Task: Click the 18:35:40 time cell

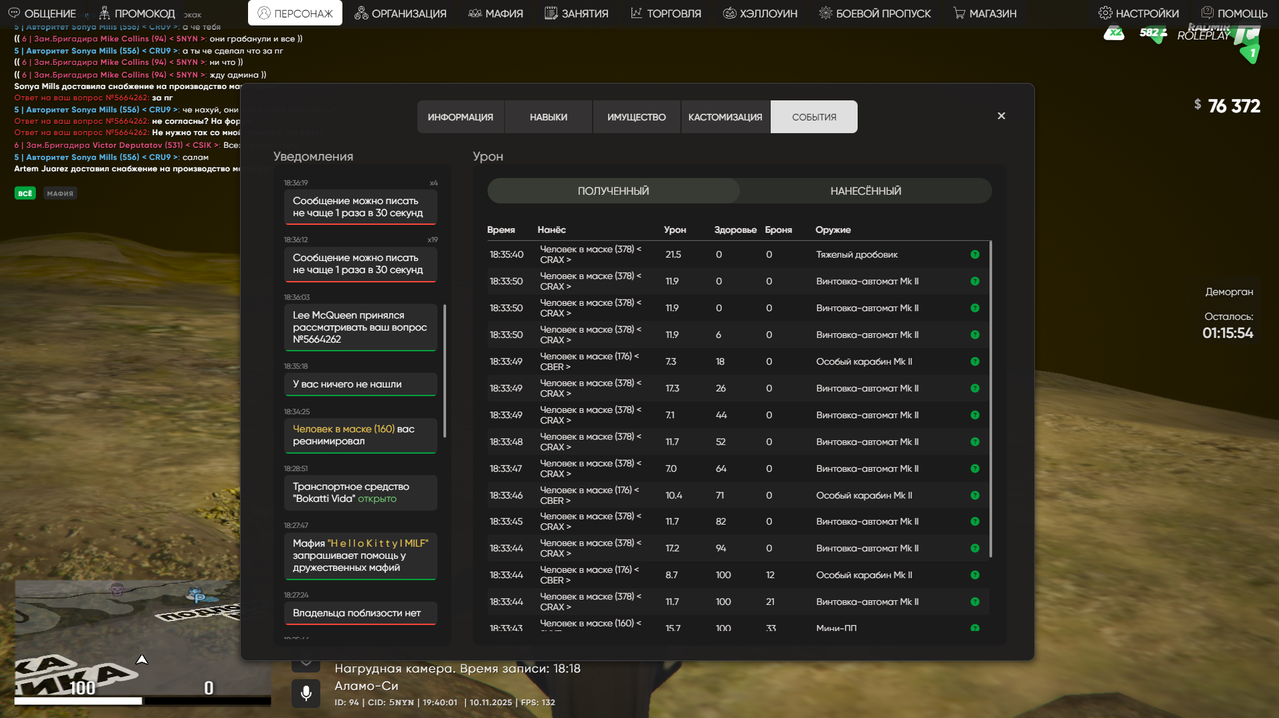Action: [506, 255]
